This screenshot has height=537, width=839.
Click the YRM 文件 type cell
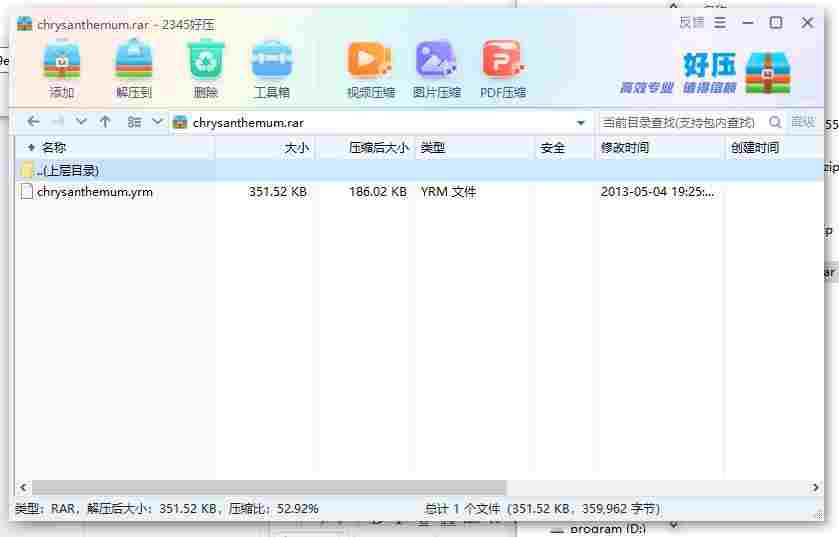click(x=448, y=191)
